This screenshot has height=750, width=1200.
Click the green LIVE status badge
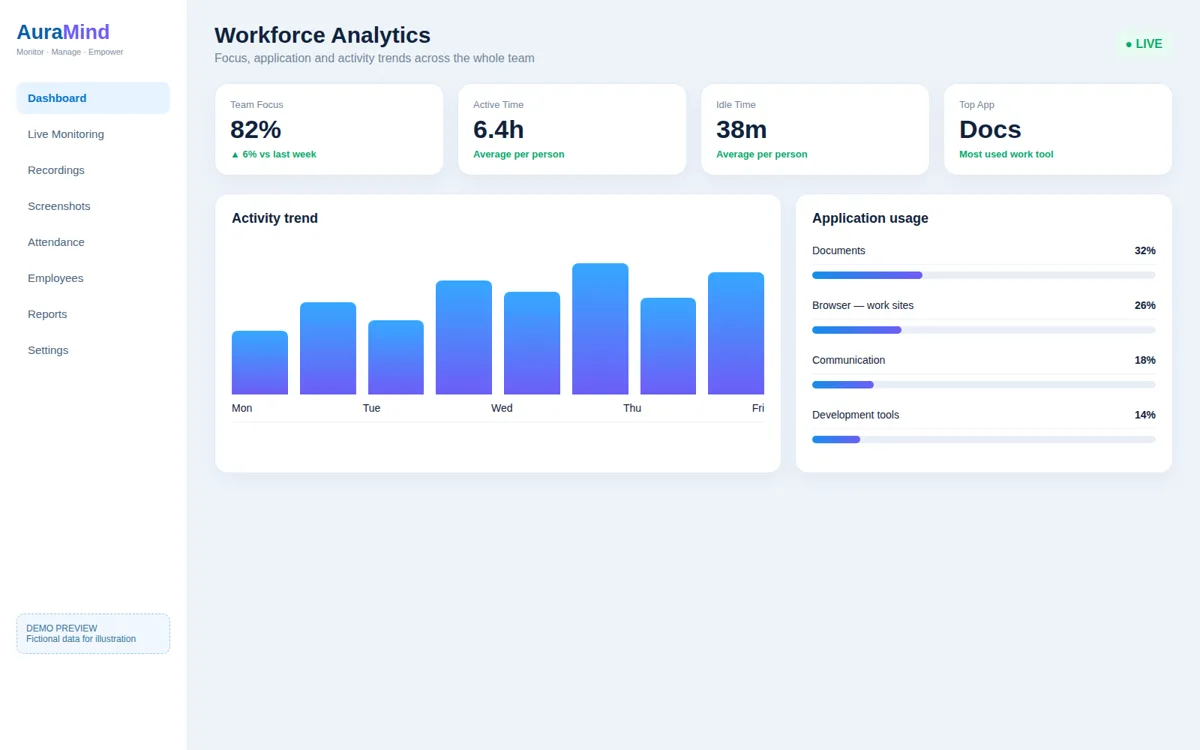(1143, 44)
